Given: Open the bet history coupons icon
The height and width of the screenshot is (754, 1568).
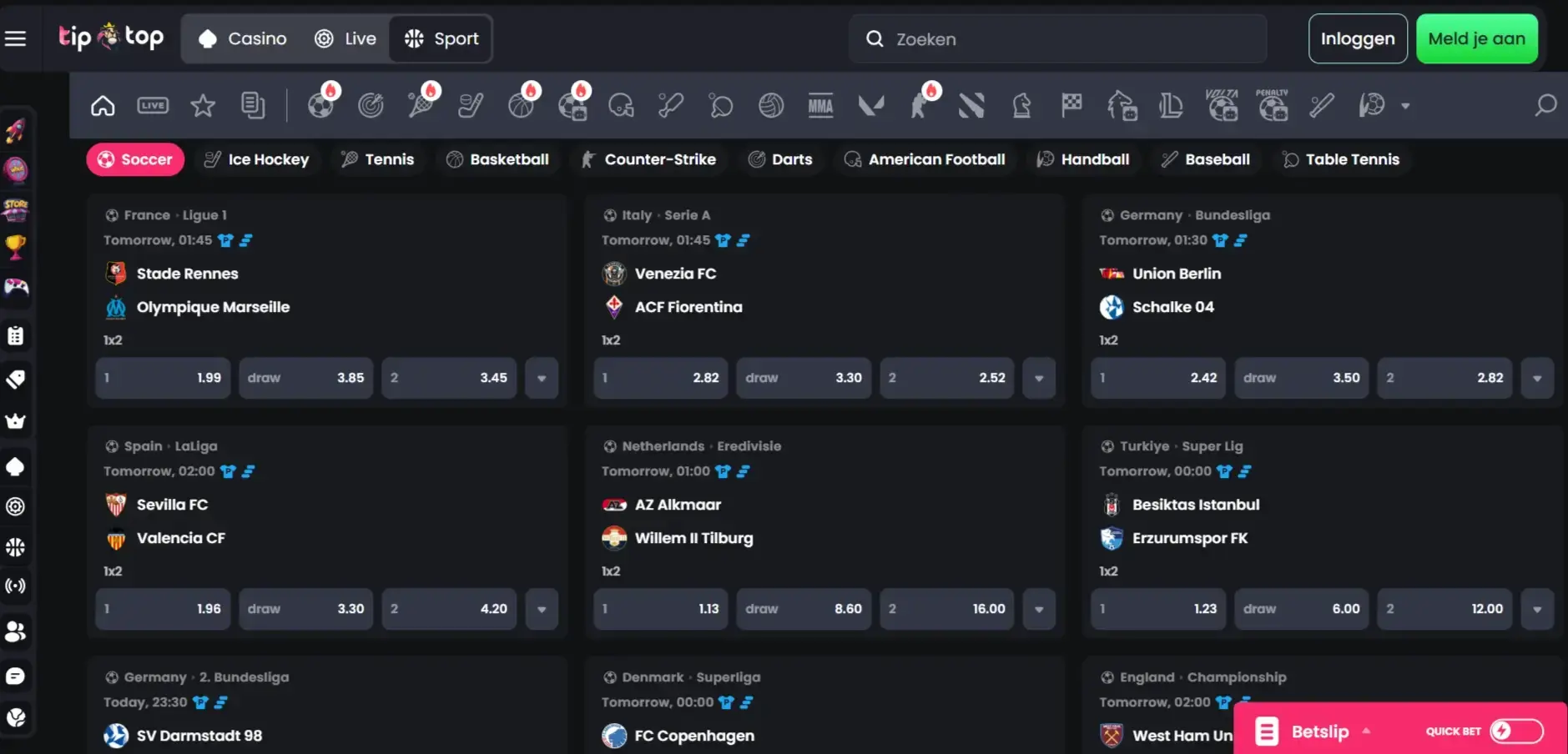Looking at the screenshot, I should [253, 106].
